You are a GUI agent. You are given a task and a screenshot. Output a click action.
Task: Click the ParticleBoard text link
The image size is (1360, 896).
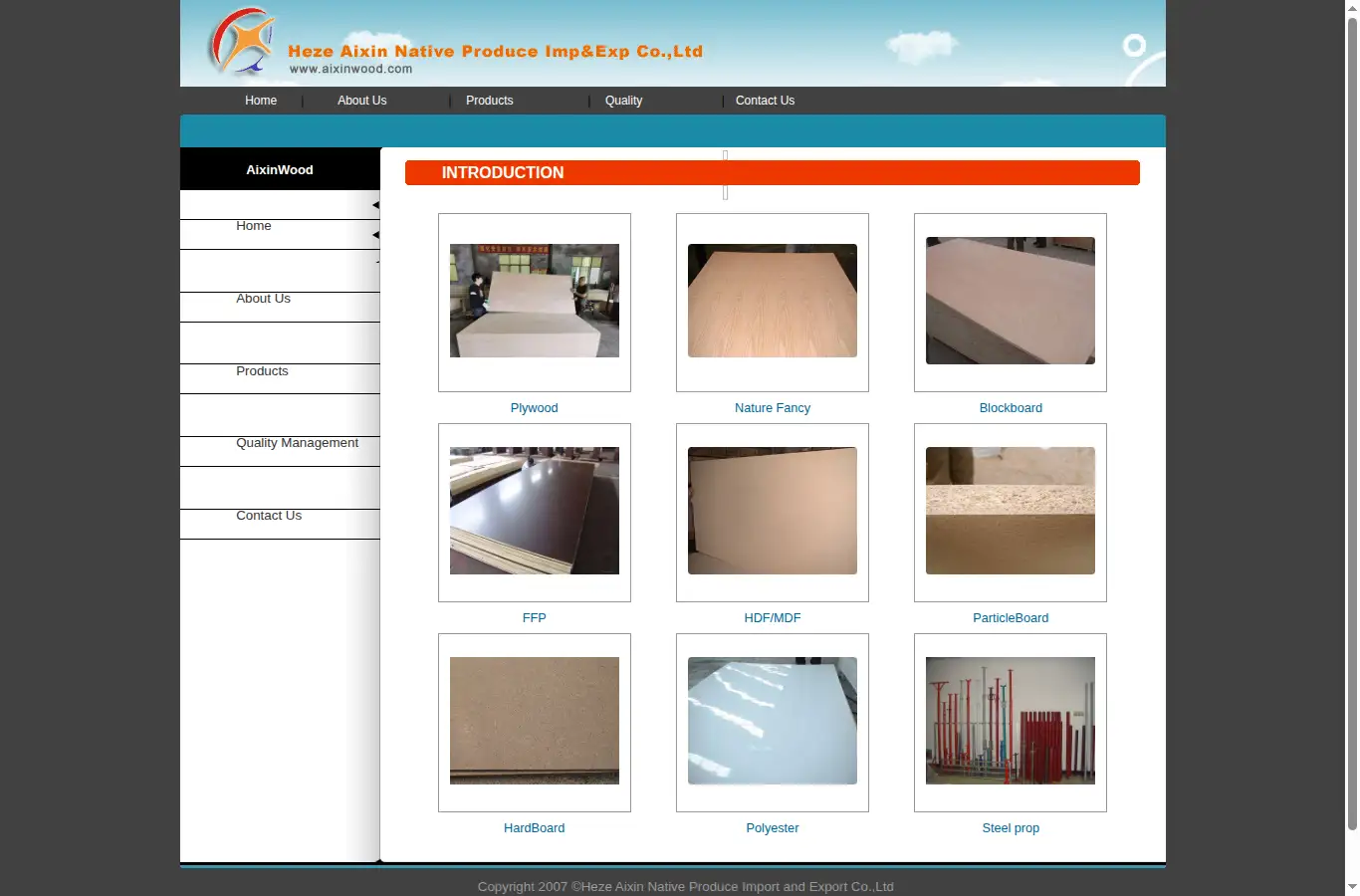pyautogui.click(x=1011, y=618)
